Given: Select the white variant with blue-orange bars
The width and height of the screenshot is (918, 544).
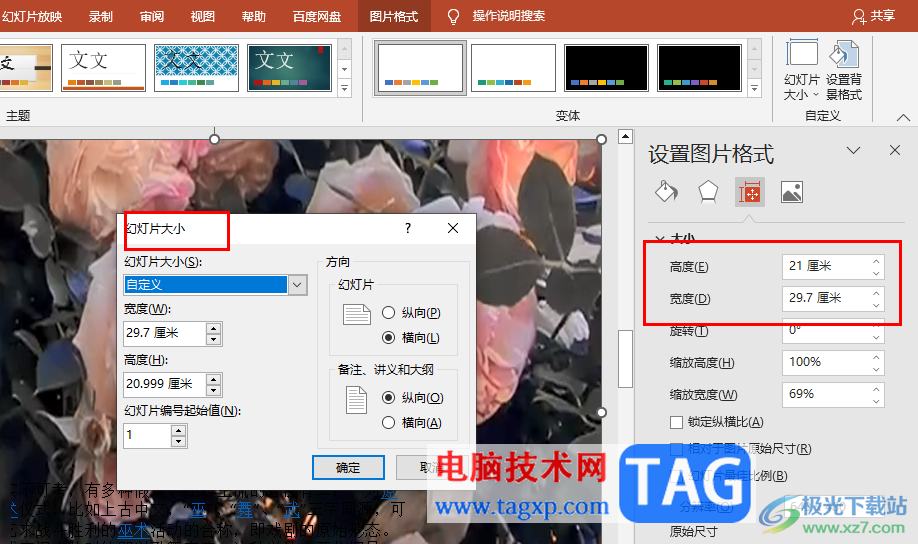Looking at the screenshot, I should pos(420,68).
